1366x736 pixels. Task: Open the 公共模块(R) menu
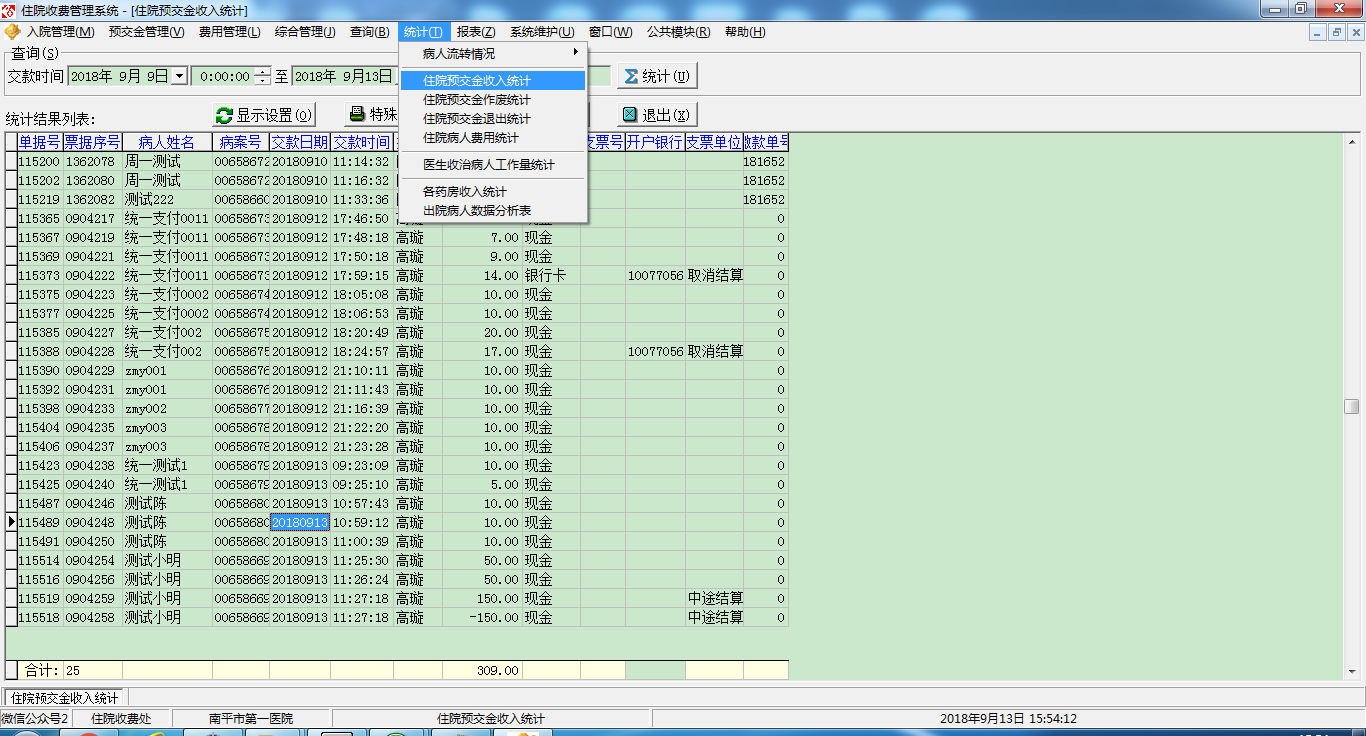678,32
